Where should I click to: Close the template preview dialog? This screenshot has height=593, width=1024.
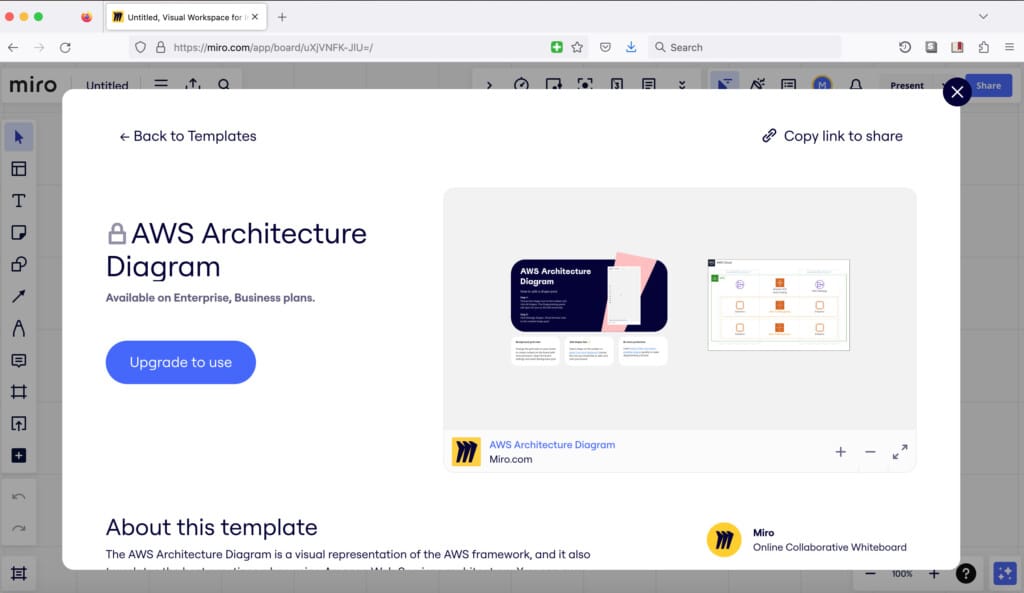(957, 92)
